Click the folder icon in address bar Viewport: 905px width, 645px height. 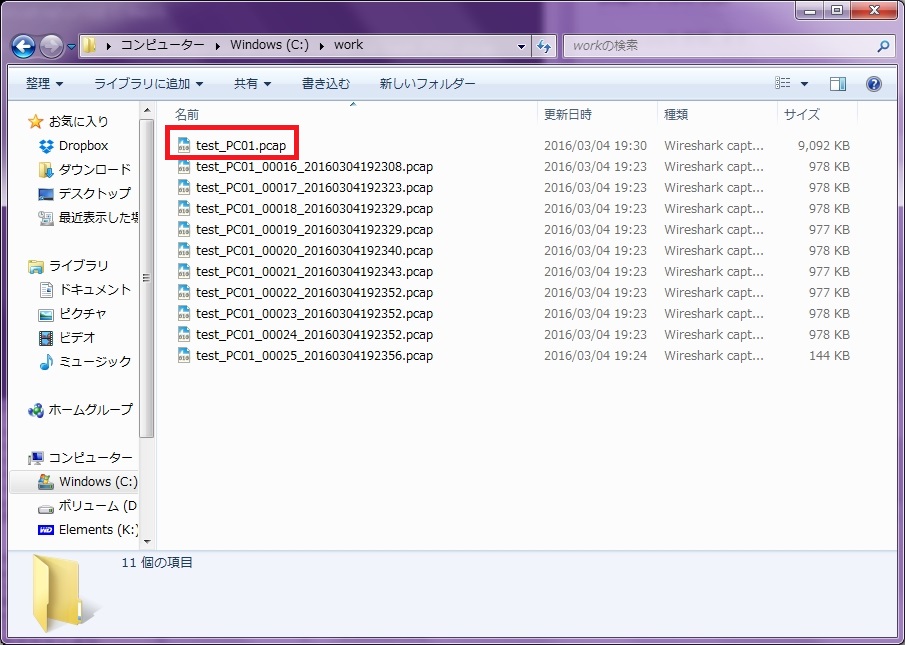coord(89,46)
